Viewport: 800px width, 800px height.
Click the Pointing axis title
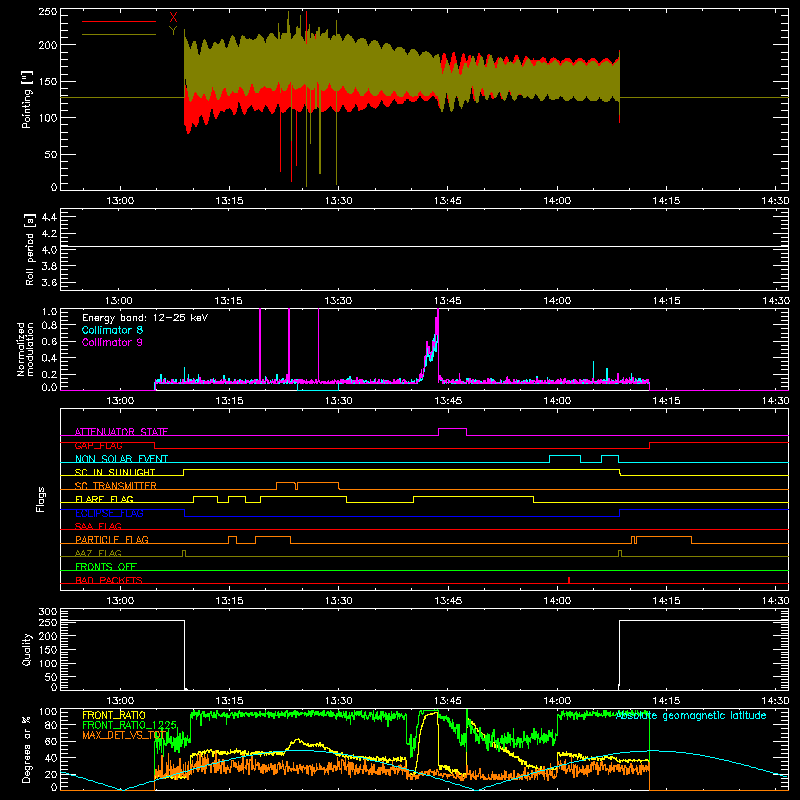coord(27,99)
